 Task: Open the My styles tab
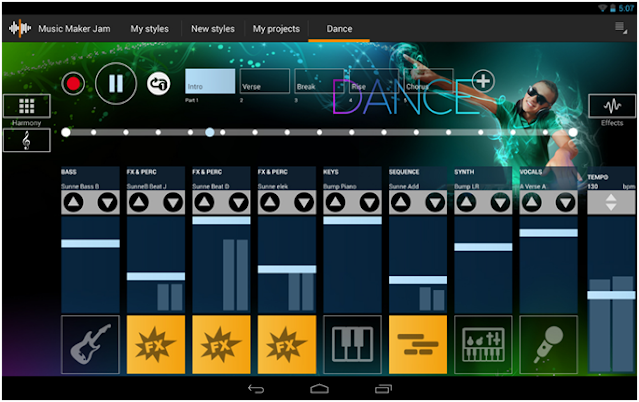(150, 29)
